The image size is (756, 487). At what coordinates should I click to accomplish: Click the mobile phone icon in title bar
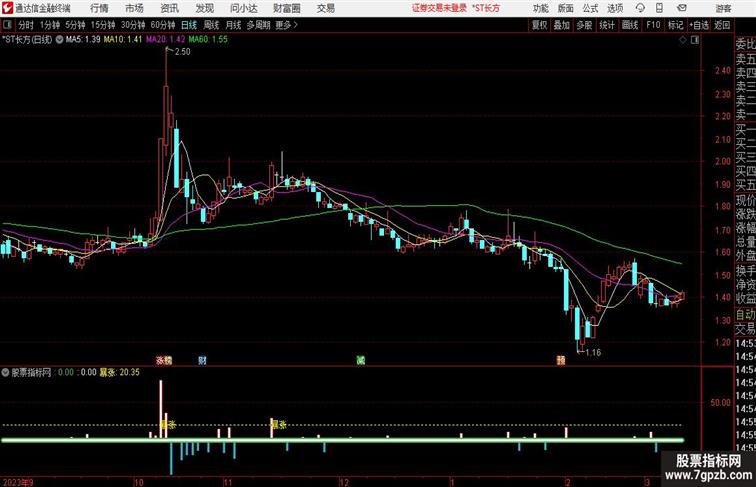660,8
